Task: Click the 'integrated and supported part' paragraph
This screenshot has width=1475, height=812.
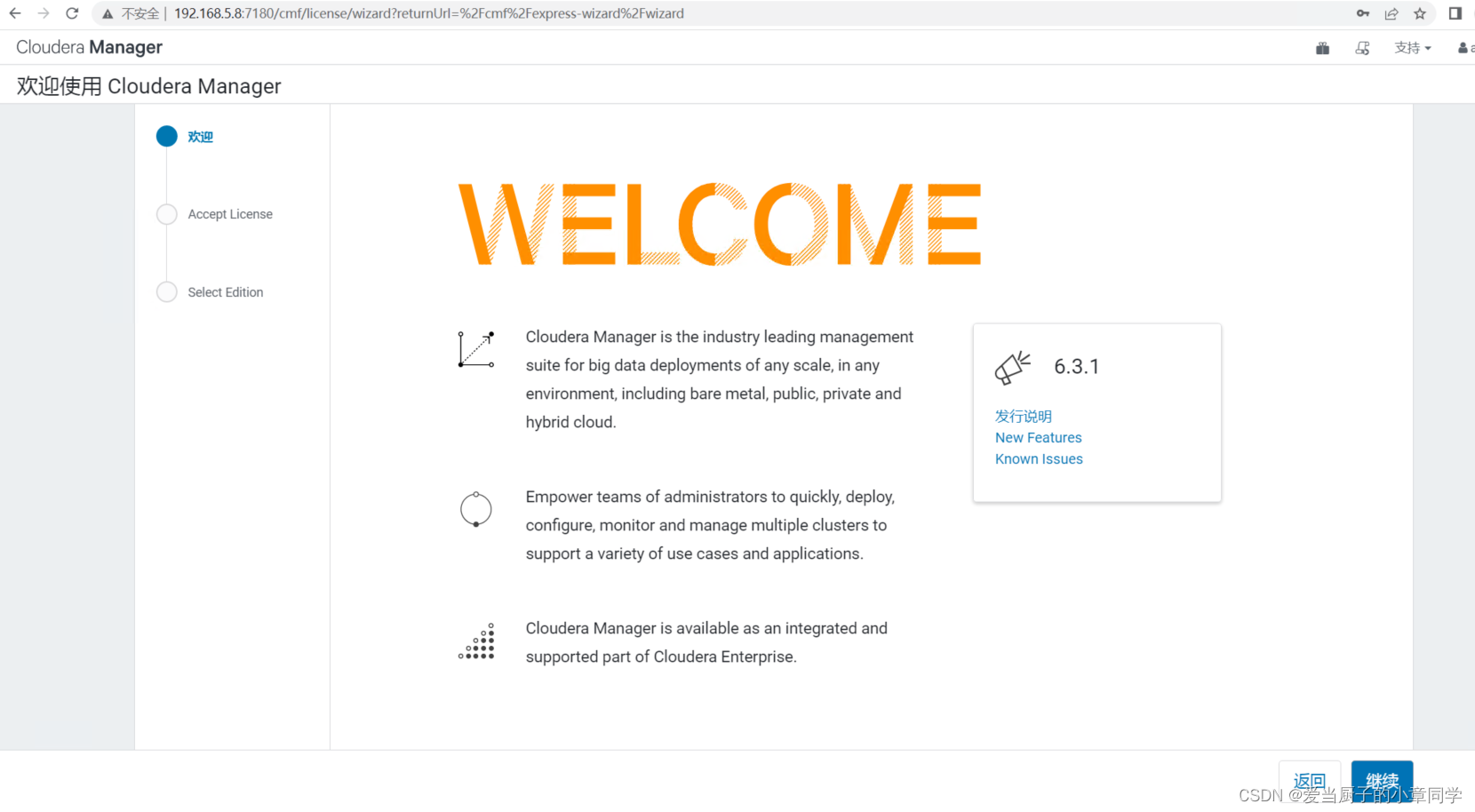Action: (x=706, y=642)
